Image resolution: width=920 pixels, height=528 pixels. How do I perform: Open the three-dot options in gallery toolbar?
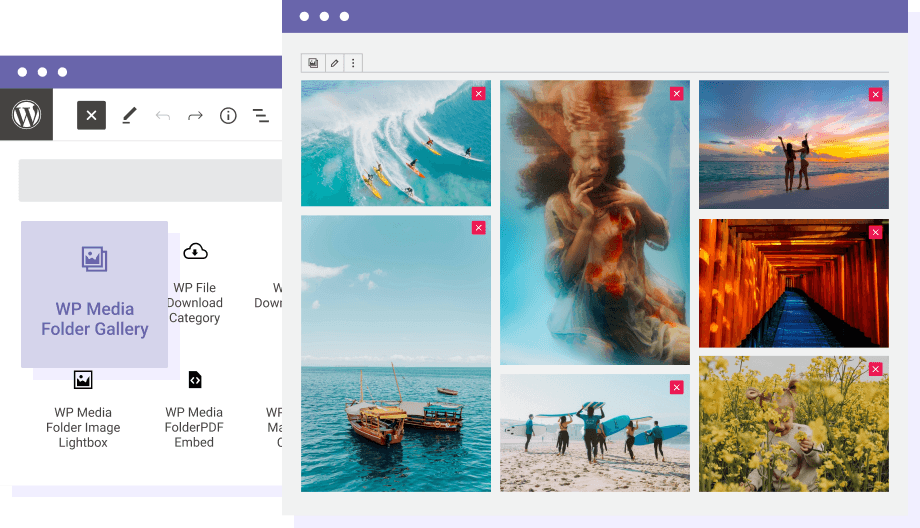pyautogui.click(x=353, y=63)
